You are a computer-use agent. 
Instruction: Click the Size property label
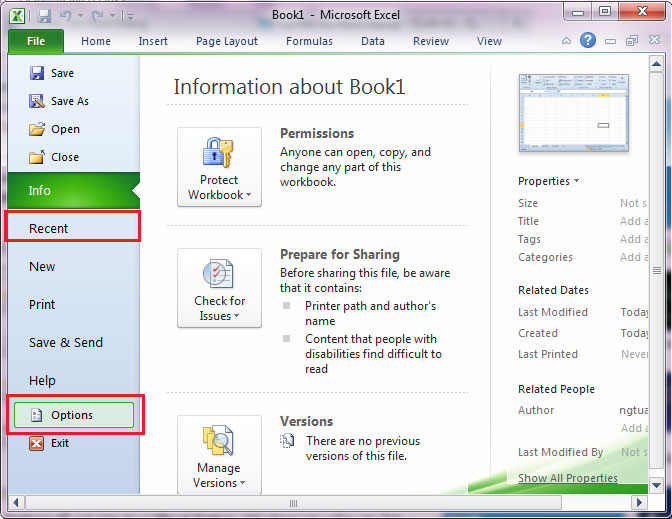click(x=528, y=203)
